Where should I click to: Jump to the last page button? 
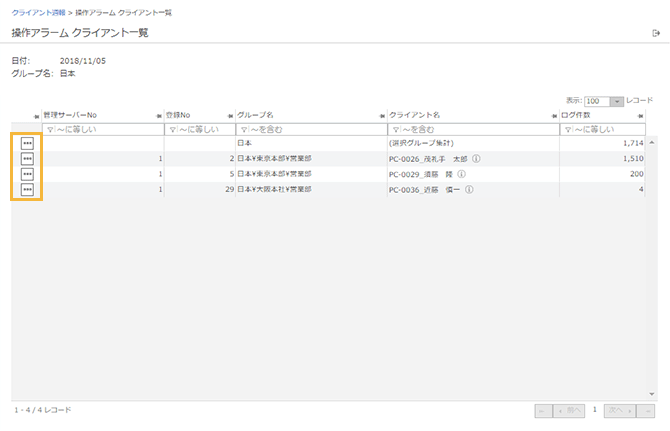[x=648, y=410]
